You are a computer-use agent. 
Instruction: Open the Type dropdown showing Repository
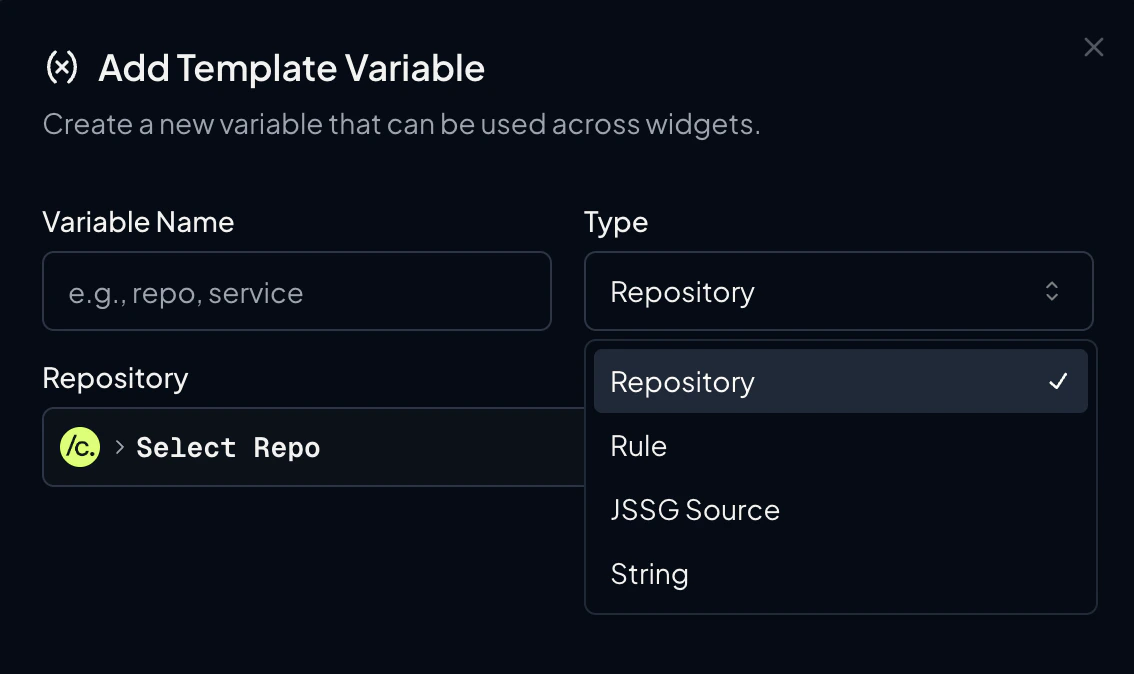838,291
